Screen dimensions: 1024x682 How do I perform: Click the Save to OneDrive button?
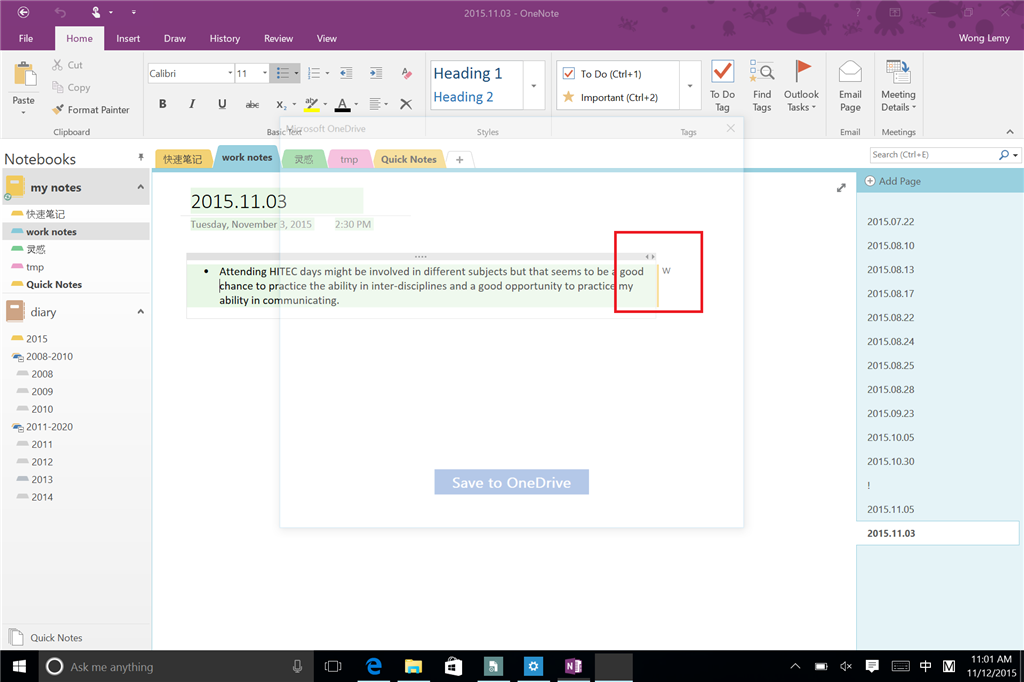click(x=511, y=481)
